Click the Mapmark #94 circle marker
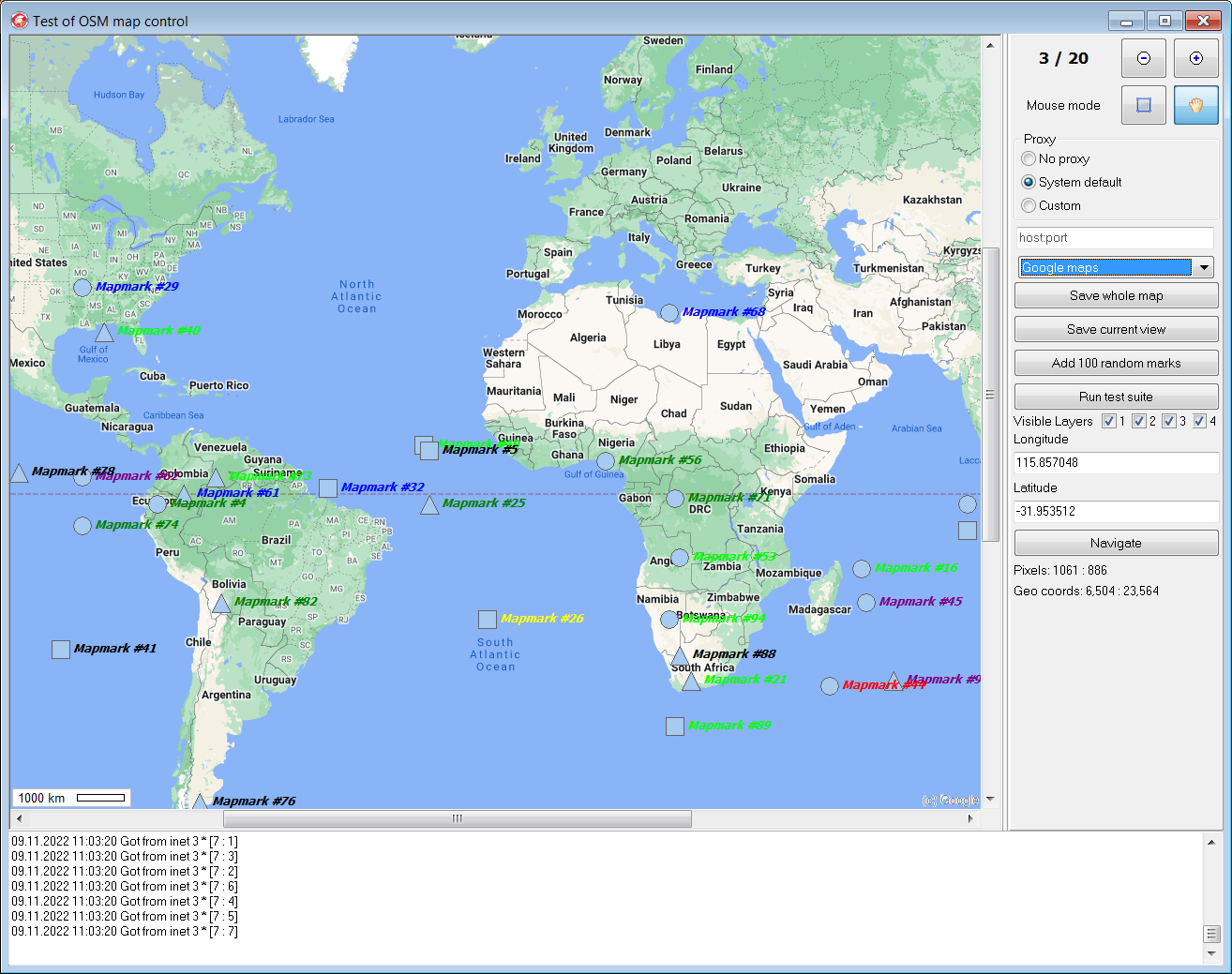 669,620
